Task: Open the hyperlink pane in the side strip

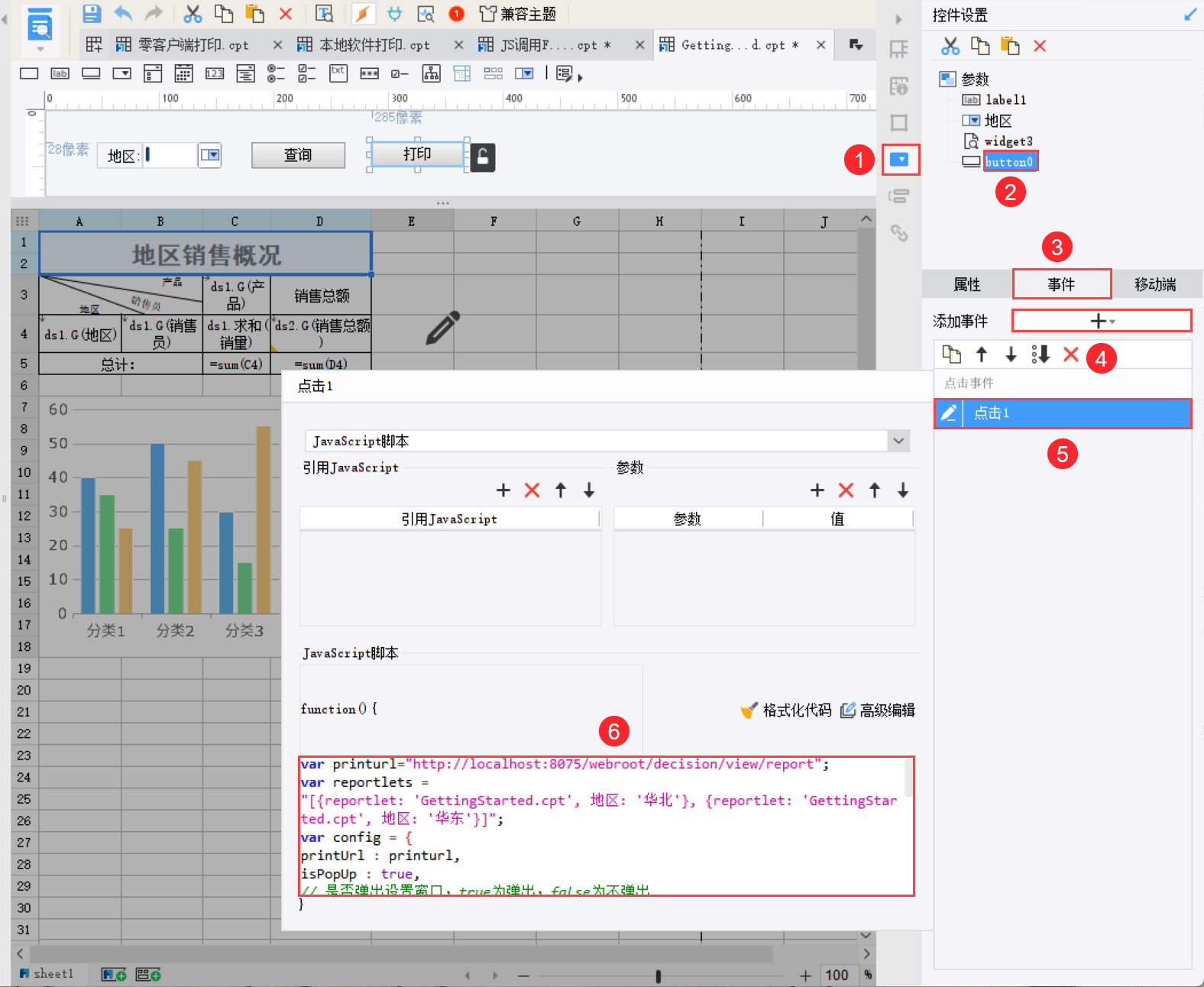Action: tap(899, 233)
